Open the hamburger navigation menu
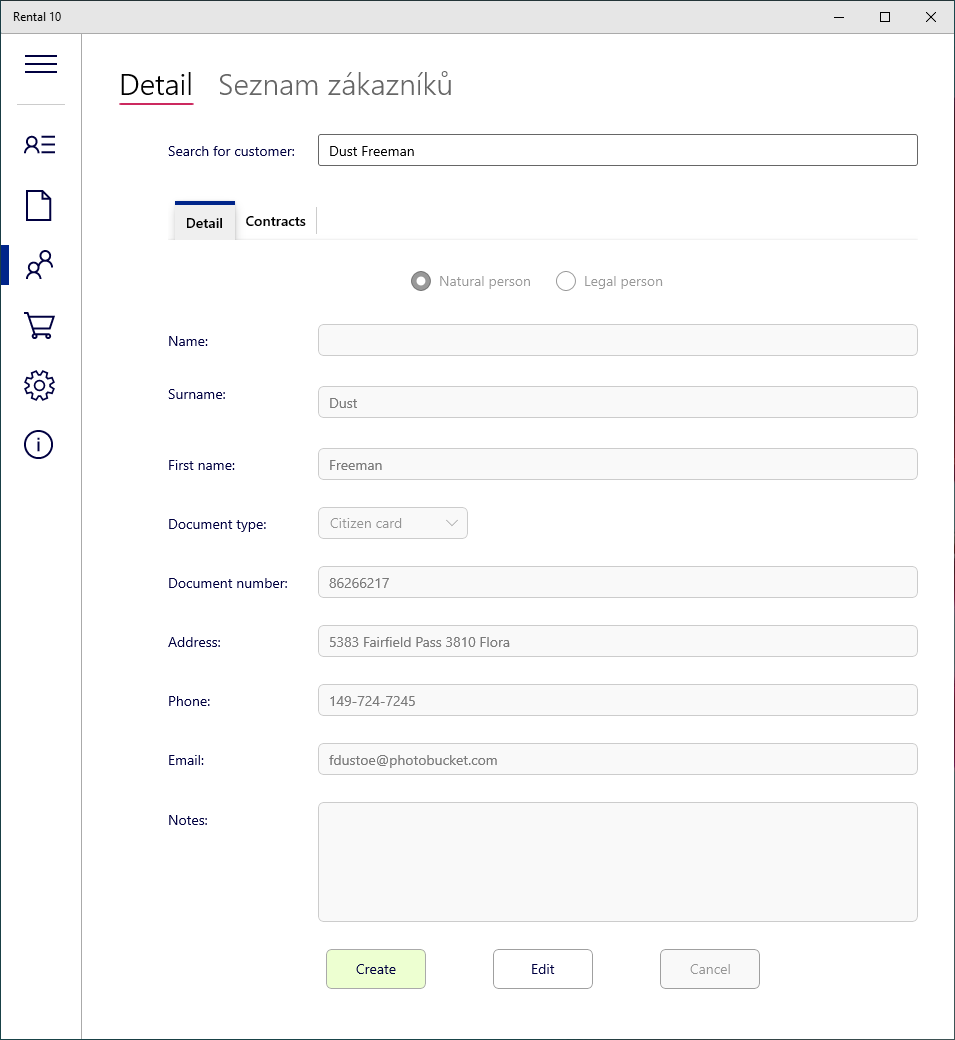The width and height of the screenshot is (955, 1040). pos(41,64)
